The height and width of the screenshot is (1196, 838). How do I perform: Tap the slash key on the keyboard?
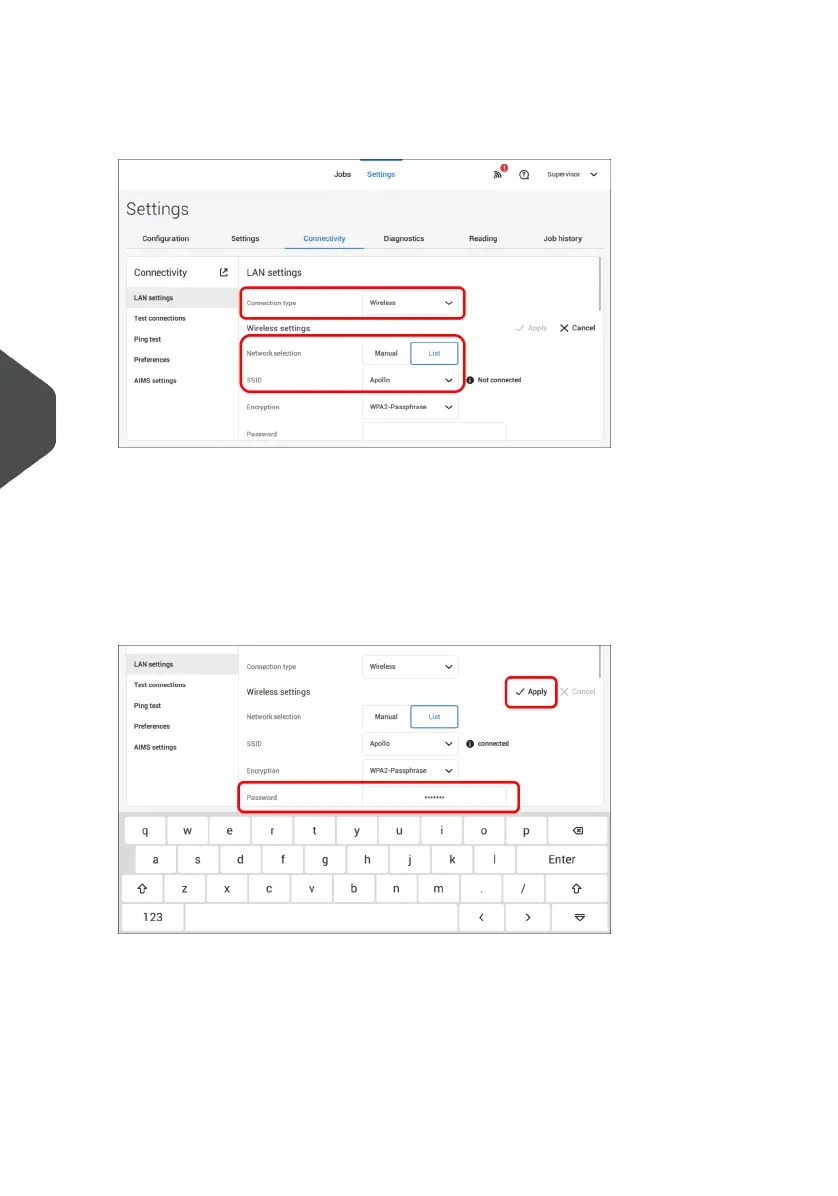(x=523, y=889)
